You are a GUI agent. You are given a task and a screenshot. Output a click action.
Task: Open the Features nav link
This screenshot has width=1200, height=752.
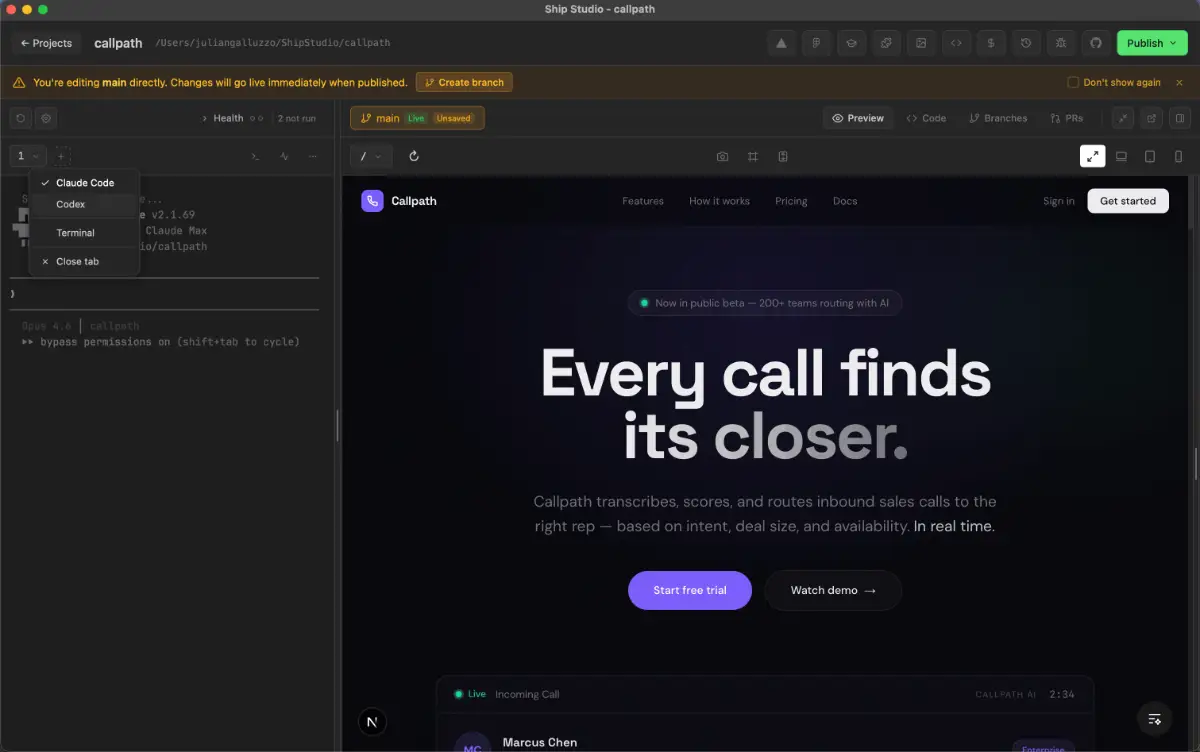coord(643,201)
